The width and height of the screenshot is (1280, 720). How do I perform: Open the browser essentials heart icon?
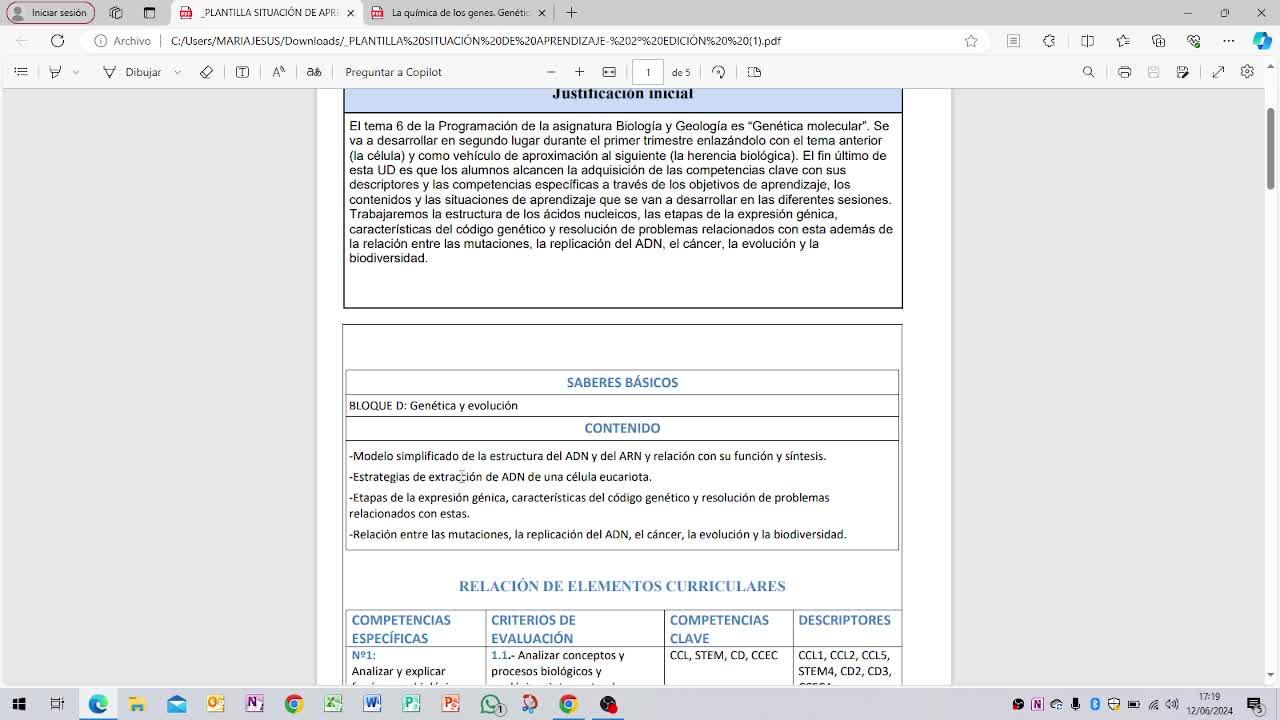point(1194,41)
